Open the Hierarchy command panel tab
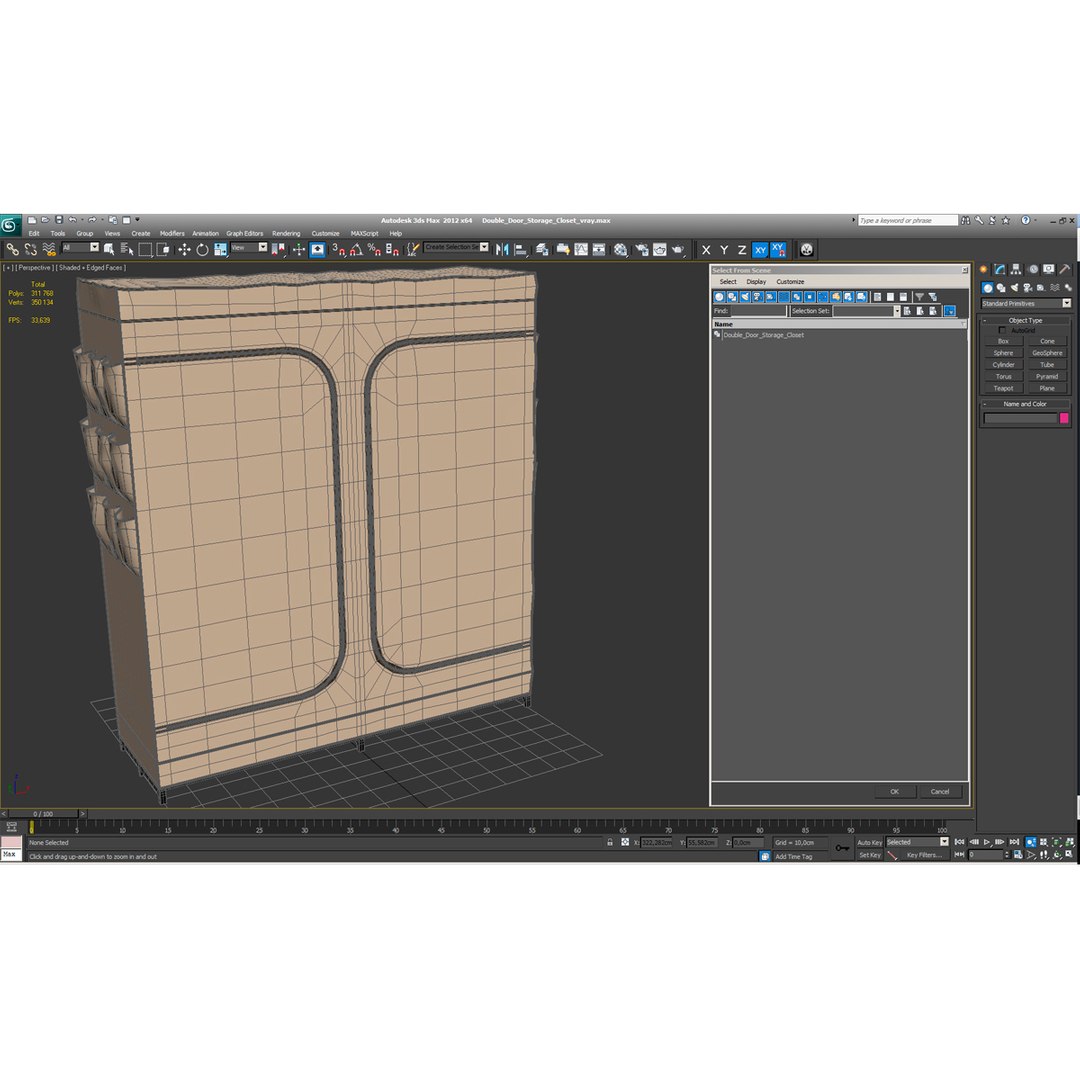1080x1080 pixels. [1017, 269]
